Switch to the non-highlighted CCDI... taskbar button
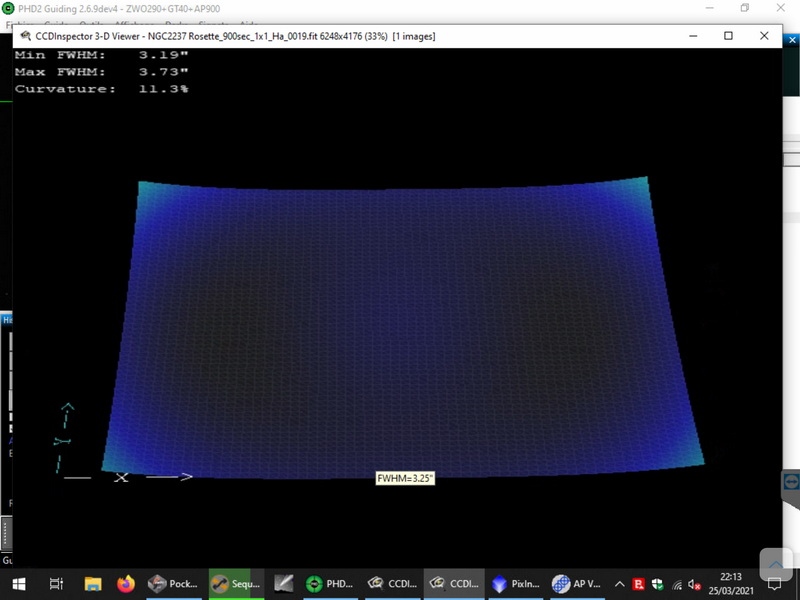 click(x=393, y=583)
